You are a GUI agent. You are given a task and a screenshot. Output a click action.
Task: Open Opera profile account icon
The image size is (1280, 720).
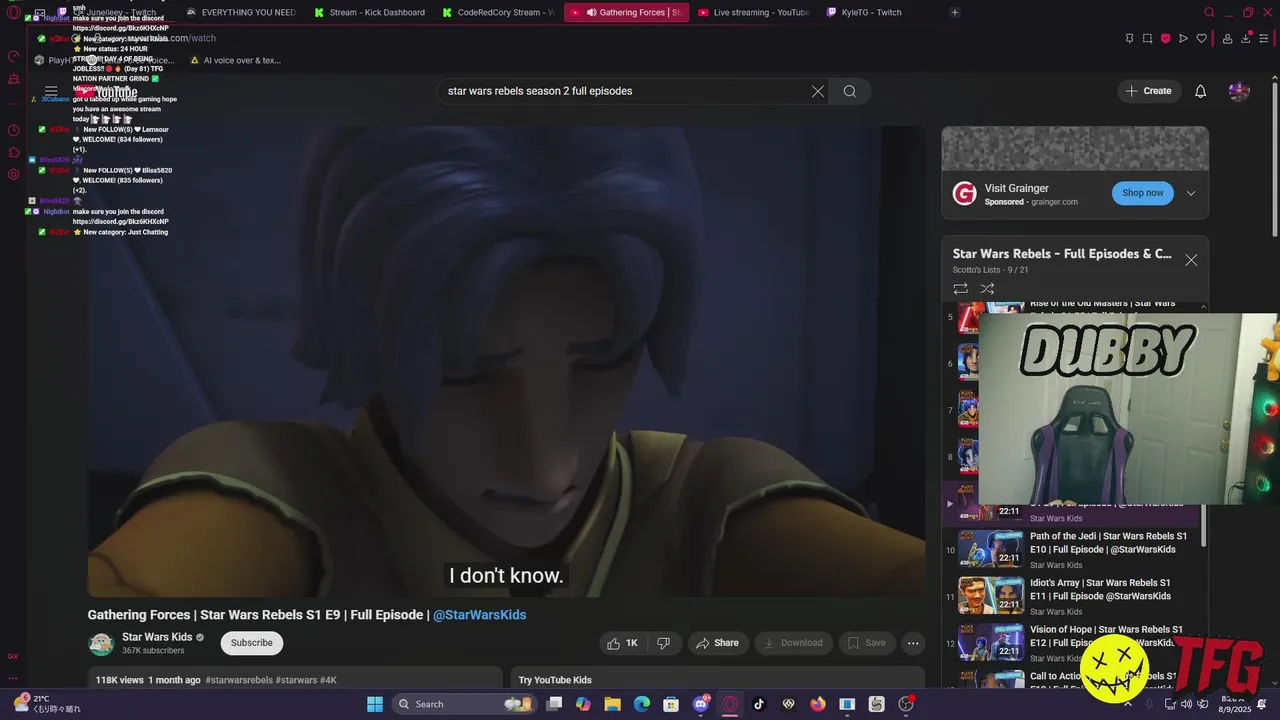point(1227,38)
